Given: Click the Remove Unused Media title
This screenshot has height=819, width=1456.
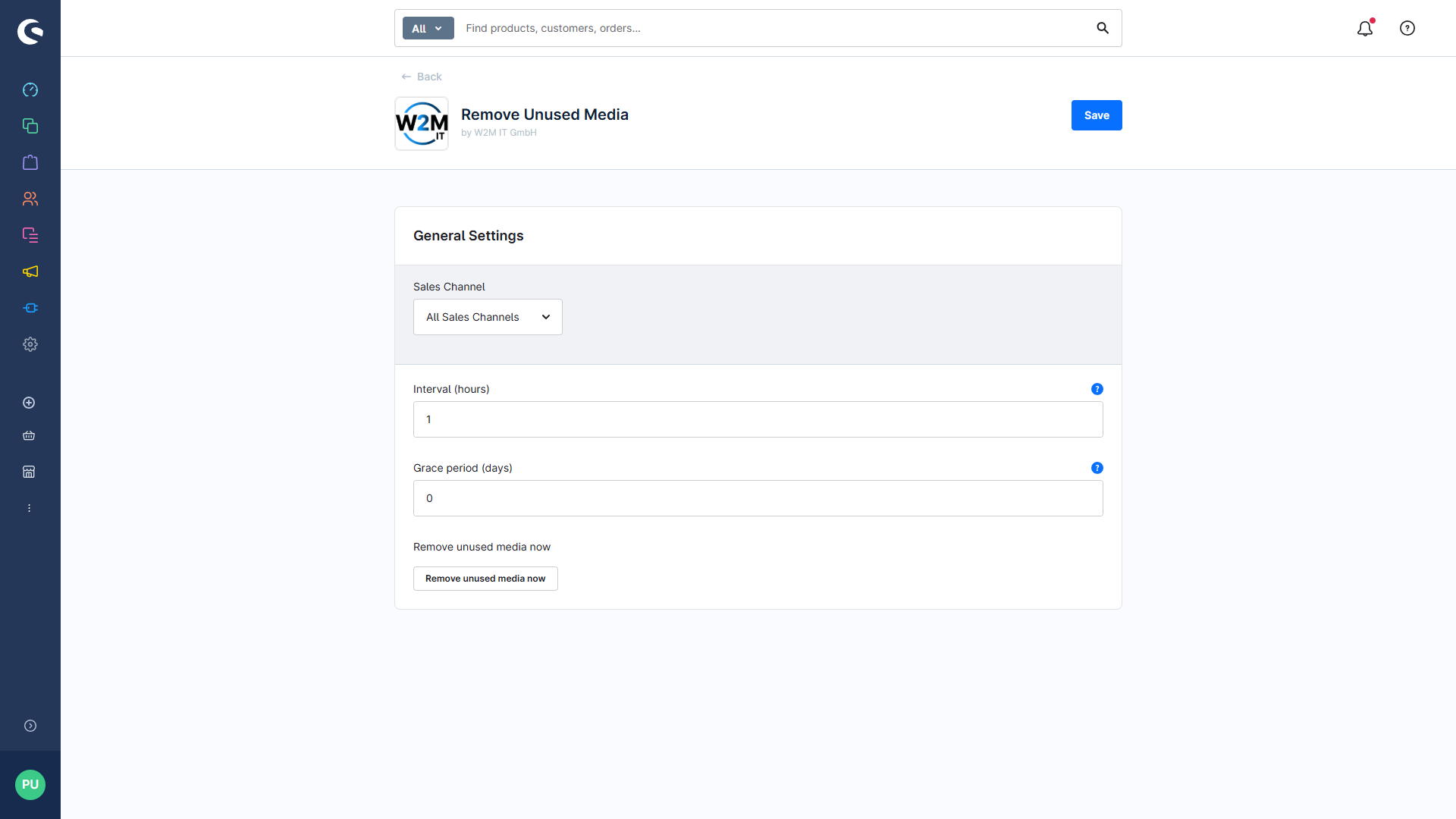Looking at the screenshot, I should (544, 115).
